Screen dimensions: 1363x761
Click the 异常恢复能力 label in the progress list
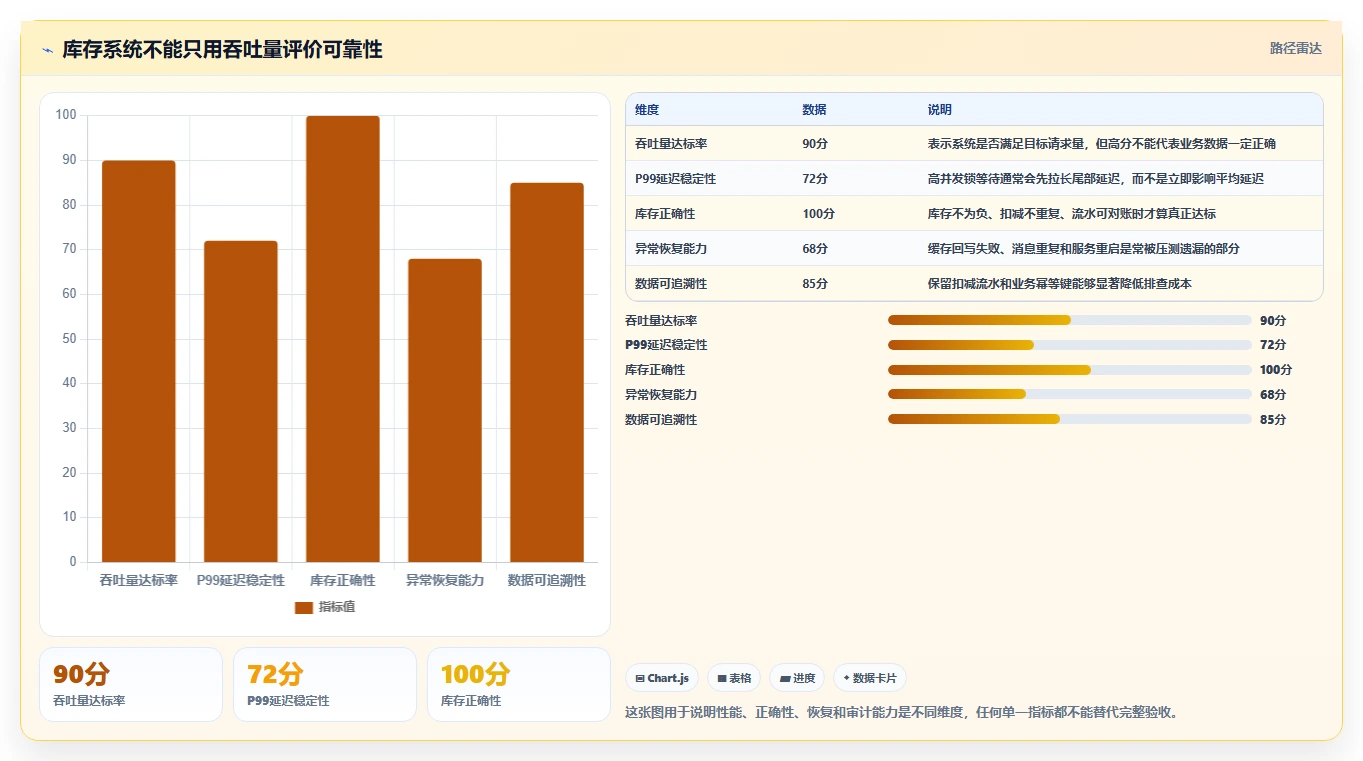coord(661,395)
